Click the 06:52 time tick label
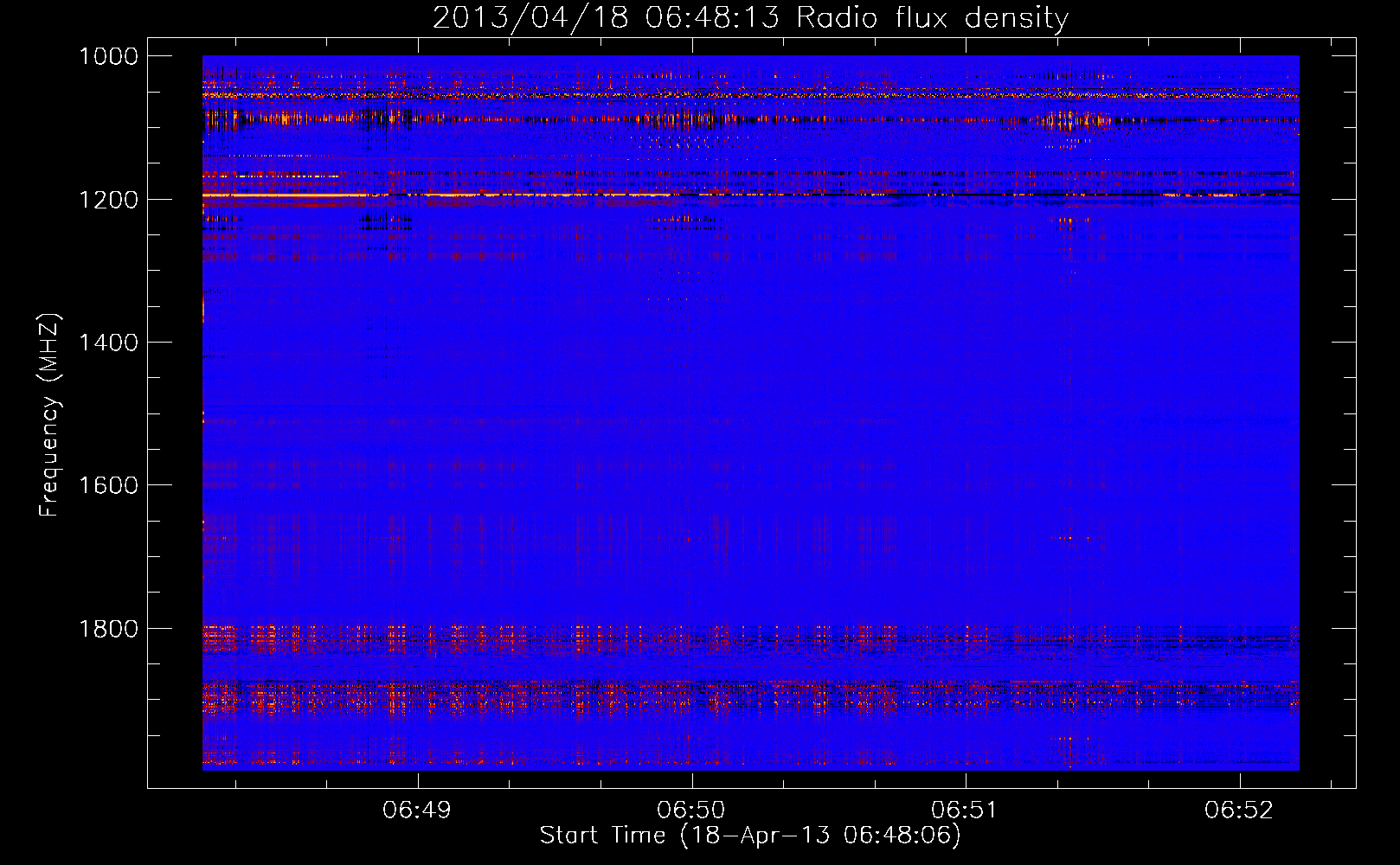Image resolution: width=1400 pixels, height=865 pixels. [1239, 810]
